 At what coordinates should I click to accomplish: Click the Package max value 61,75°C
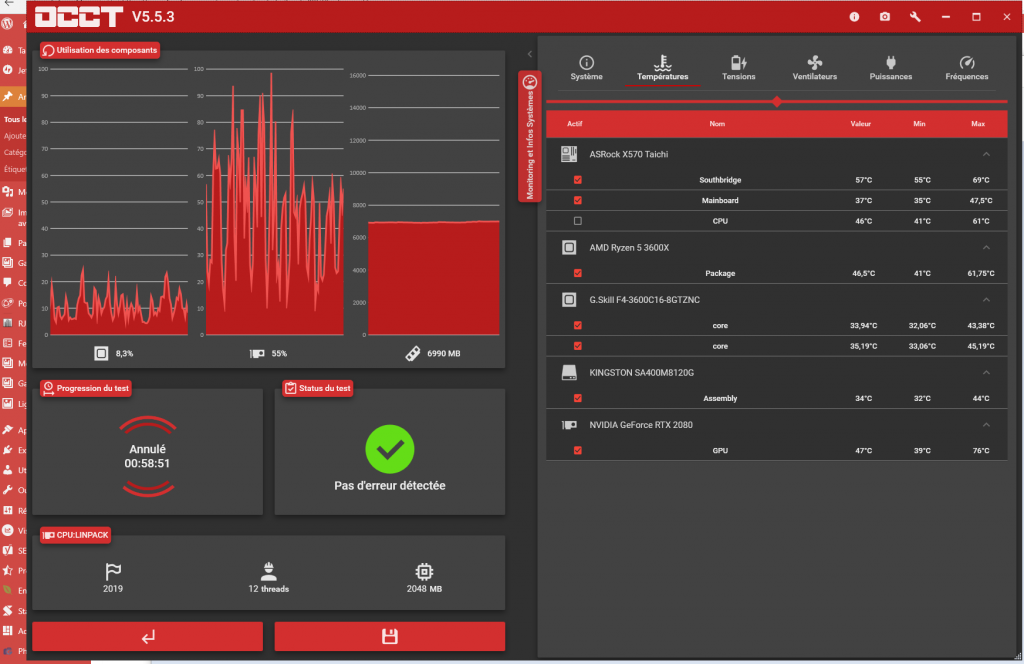click(981, 273)
